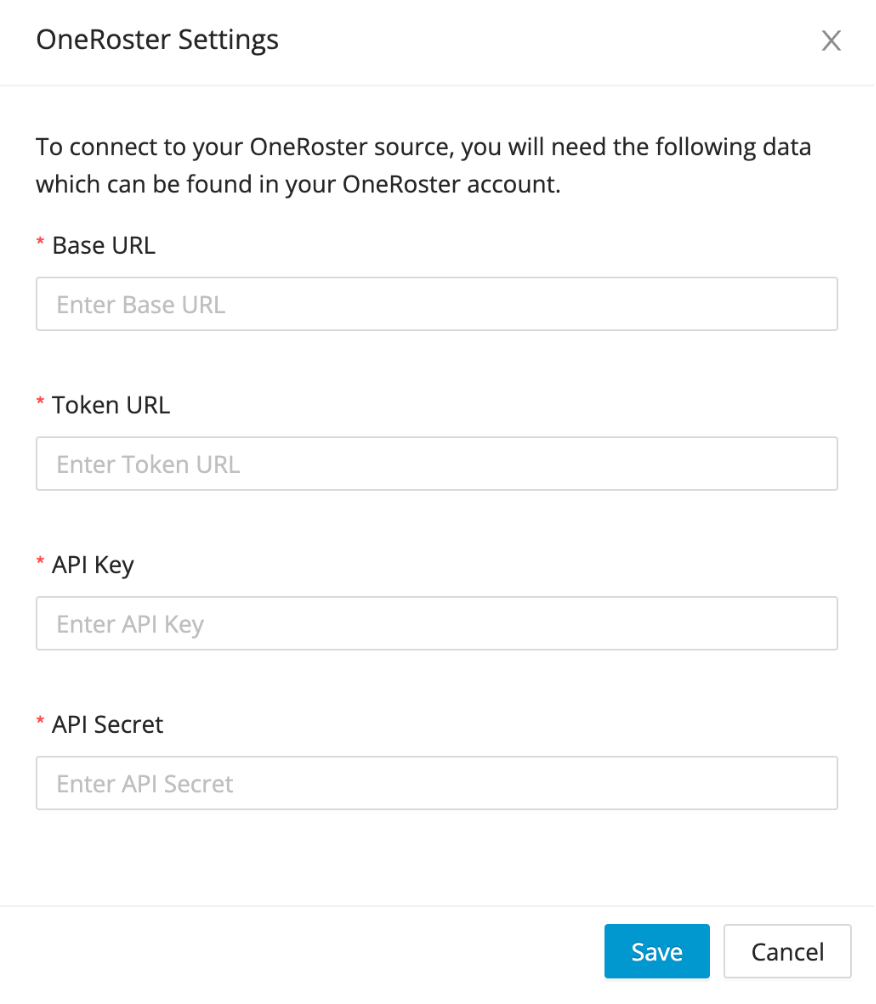This screenshot has width=876, height=1004.
Task: Click the Cancel button
Action: pyautogui.click(x=787, y=951)
